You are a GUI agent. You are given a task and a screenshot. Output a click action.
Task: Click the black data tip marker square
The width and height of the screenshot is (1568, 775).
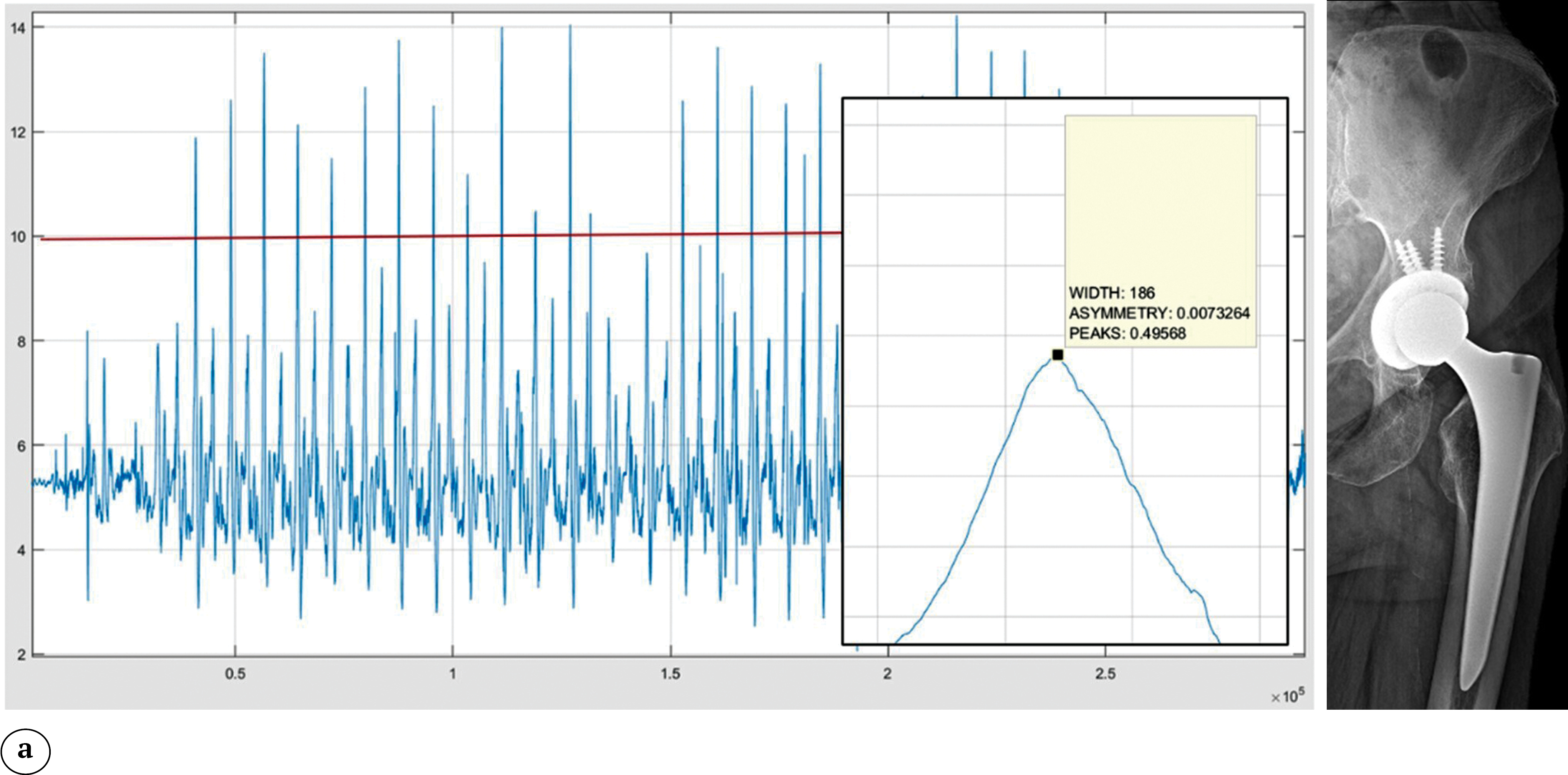[1057, 354]
